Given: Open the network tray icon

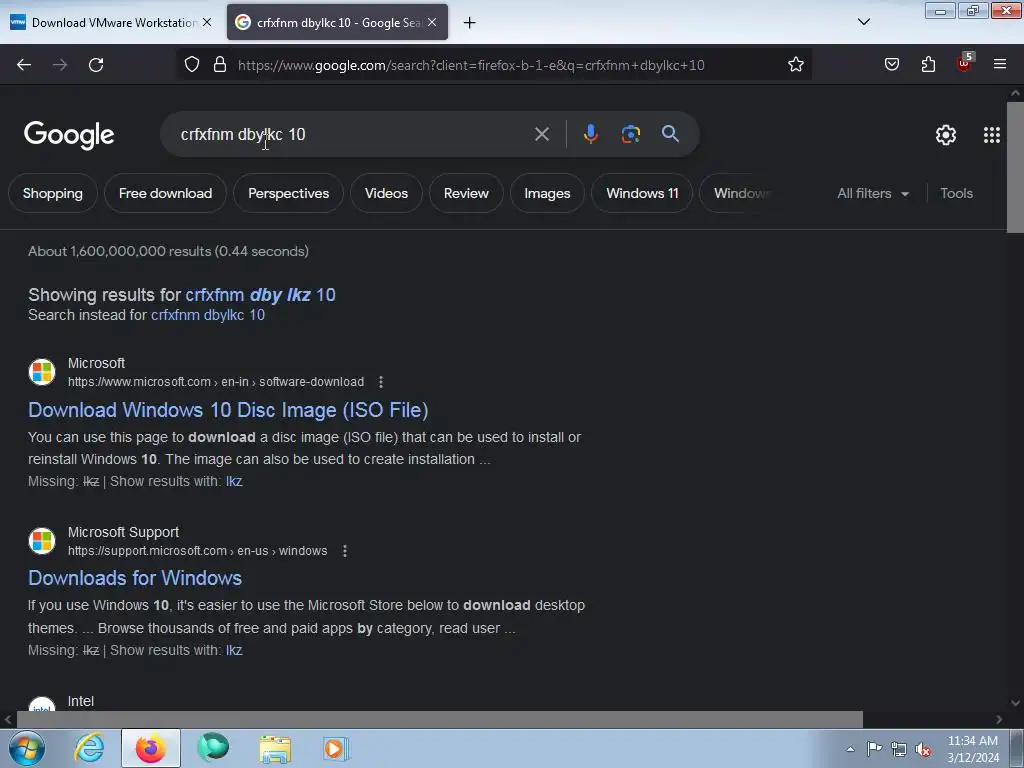Looking at the screenshot, I should coord(899,749).
